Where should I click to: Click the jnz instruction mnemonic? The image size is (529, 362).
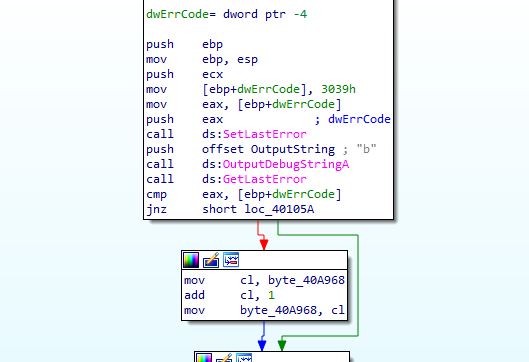click(x=157, y=209)
